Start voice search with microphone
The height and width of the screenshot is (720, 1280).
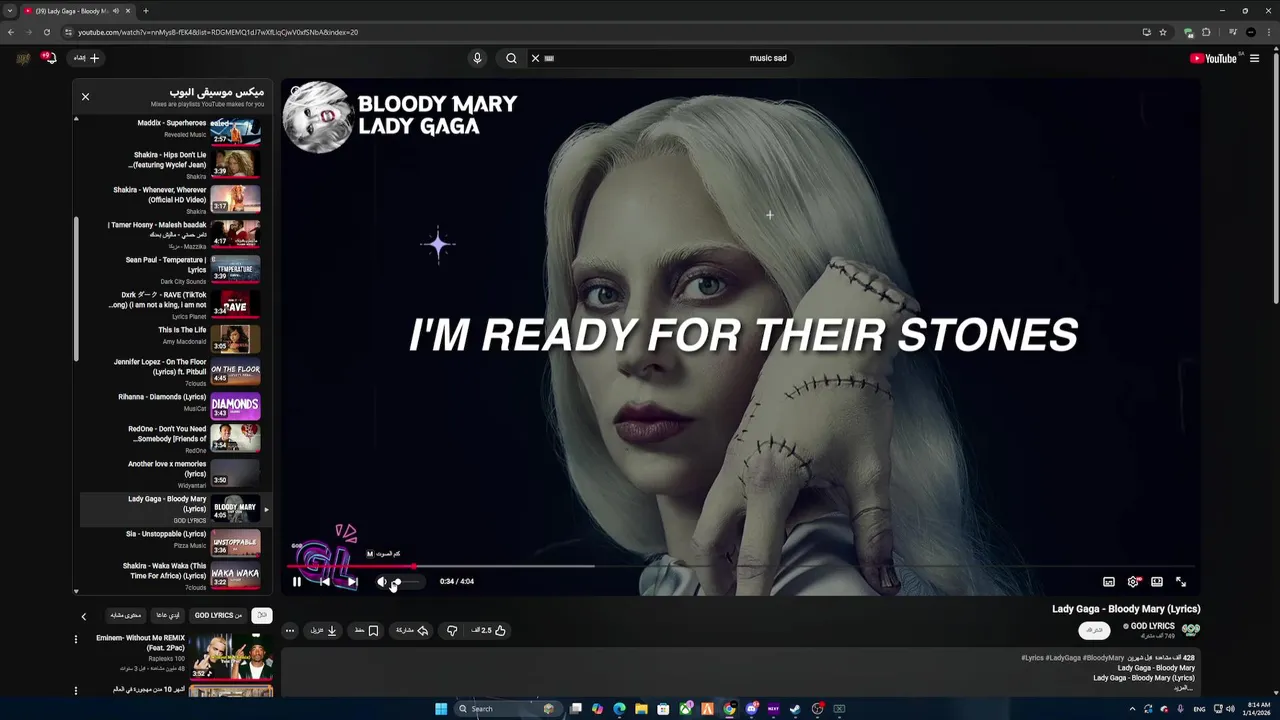(477, 58)
